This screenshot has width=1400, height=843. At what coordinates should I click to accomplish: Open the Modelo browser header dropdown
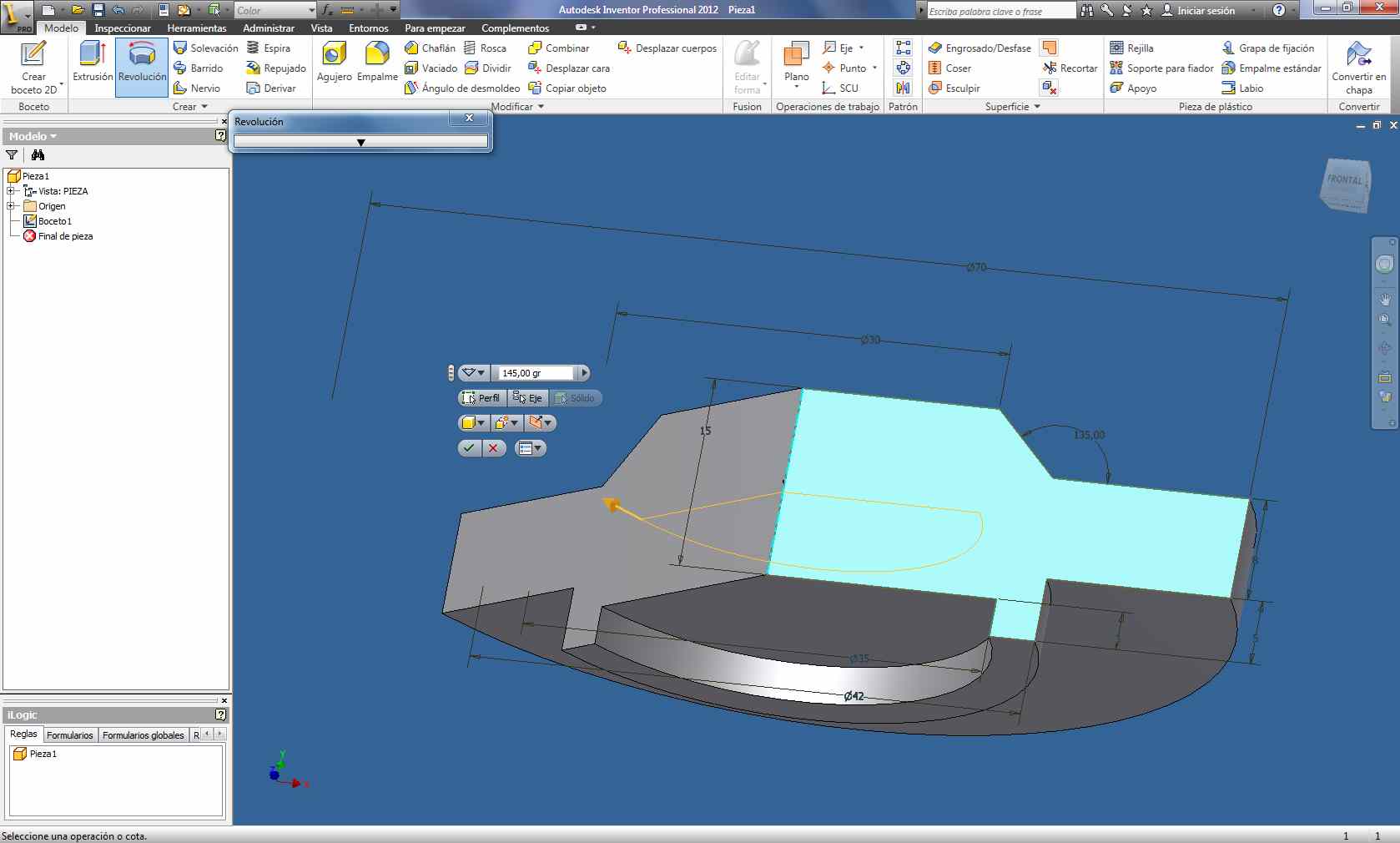point(33,136)
